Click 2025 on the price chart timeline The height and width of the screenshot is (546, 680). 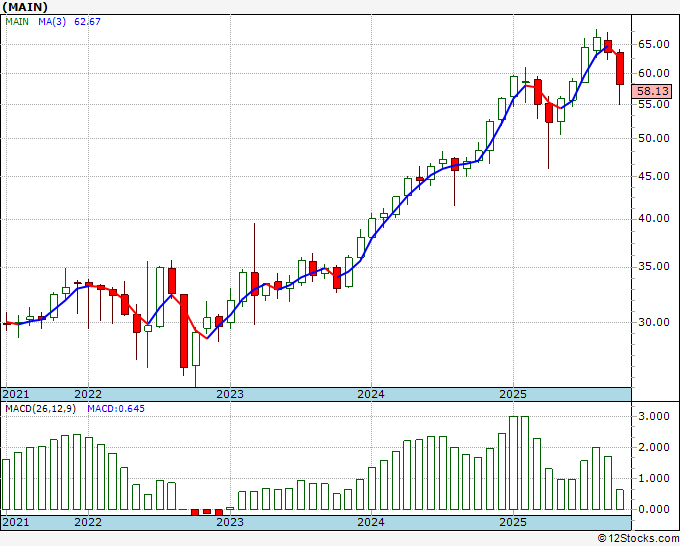pos(513,394)
